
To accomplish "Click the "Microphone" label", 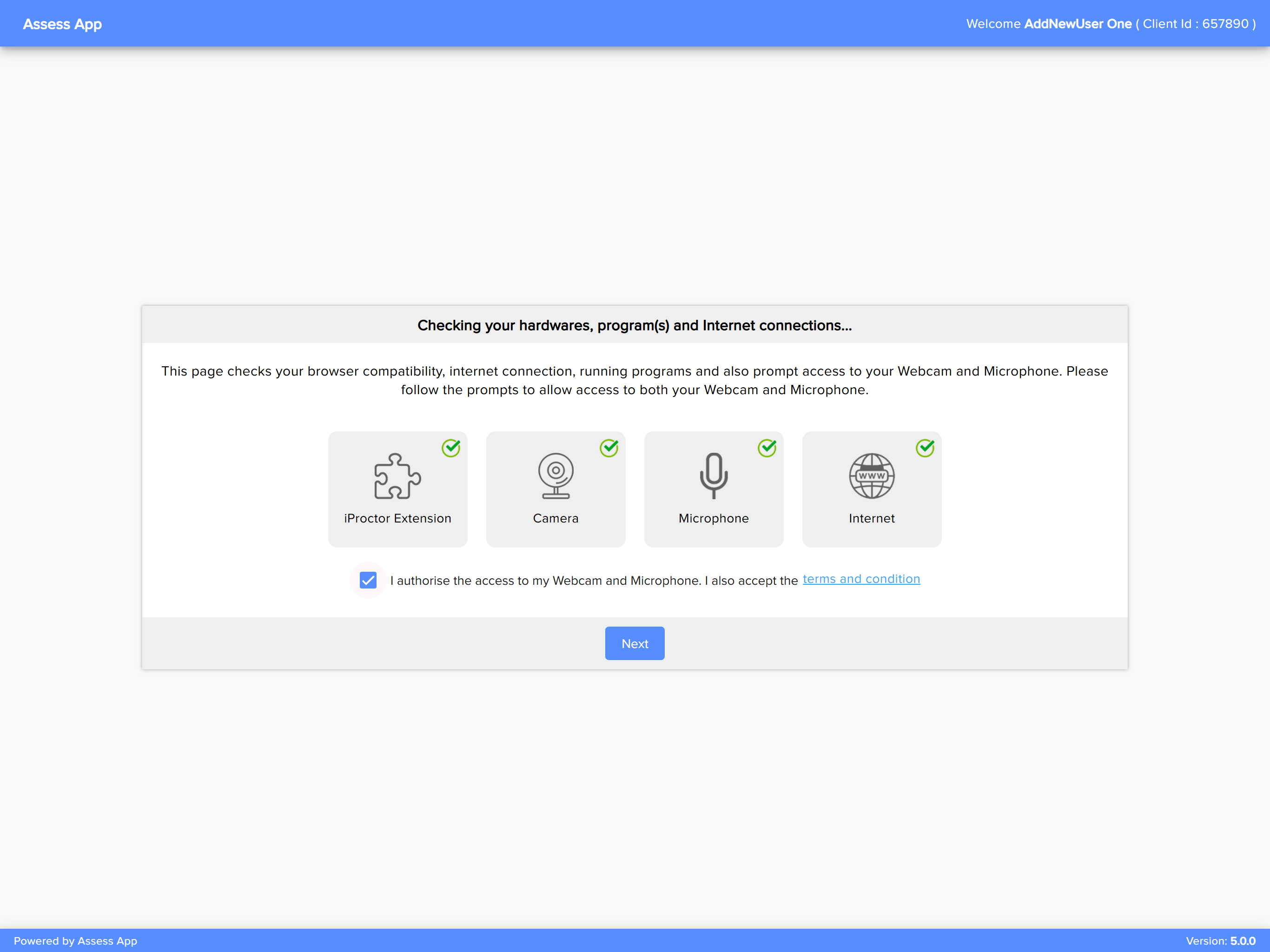I will tap(714, 518).
